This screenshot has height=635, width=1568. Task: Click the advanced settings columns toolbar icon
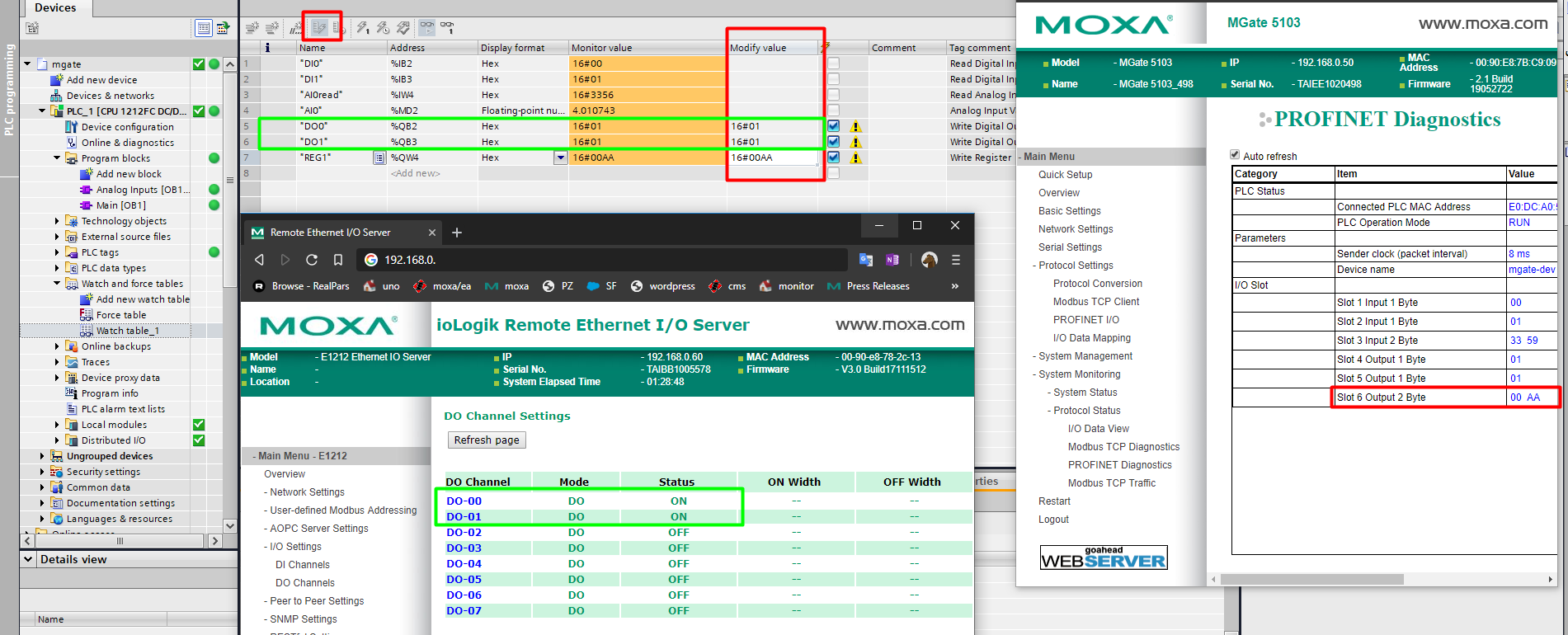click(x=337, y=28)
